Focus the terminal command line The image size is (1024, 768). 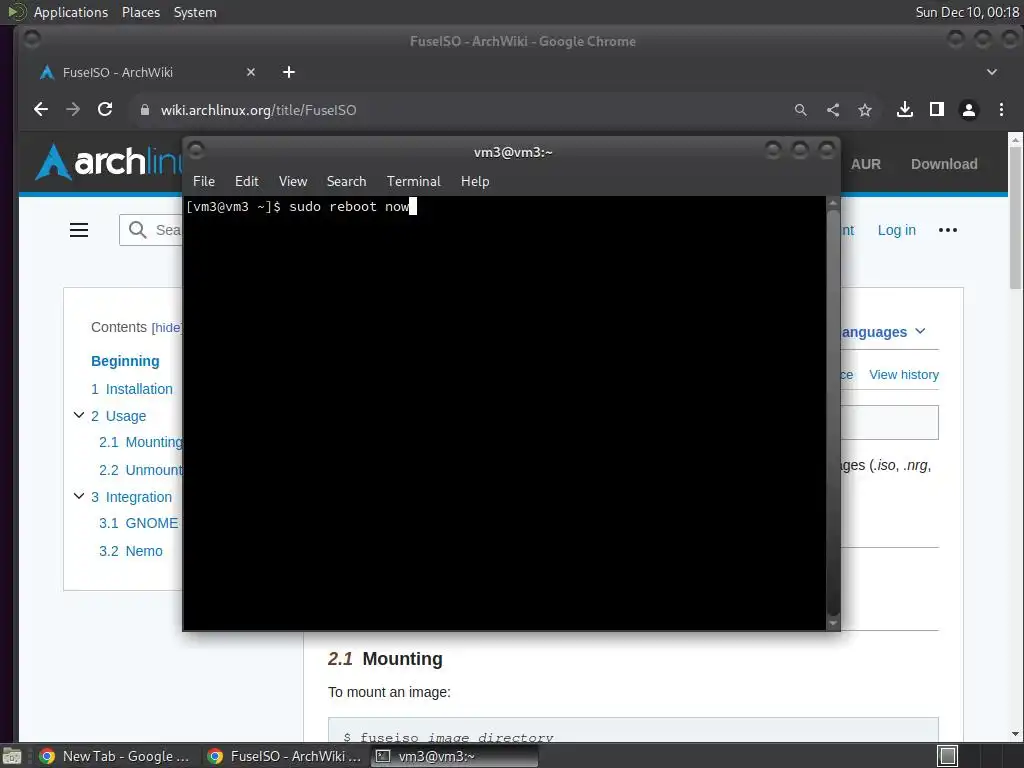pyautogui.click(x=504, y=413)
